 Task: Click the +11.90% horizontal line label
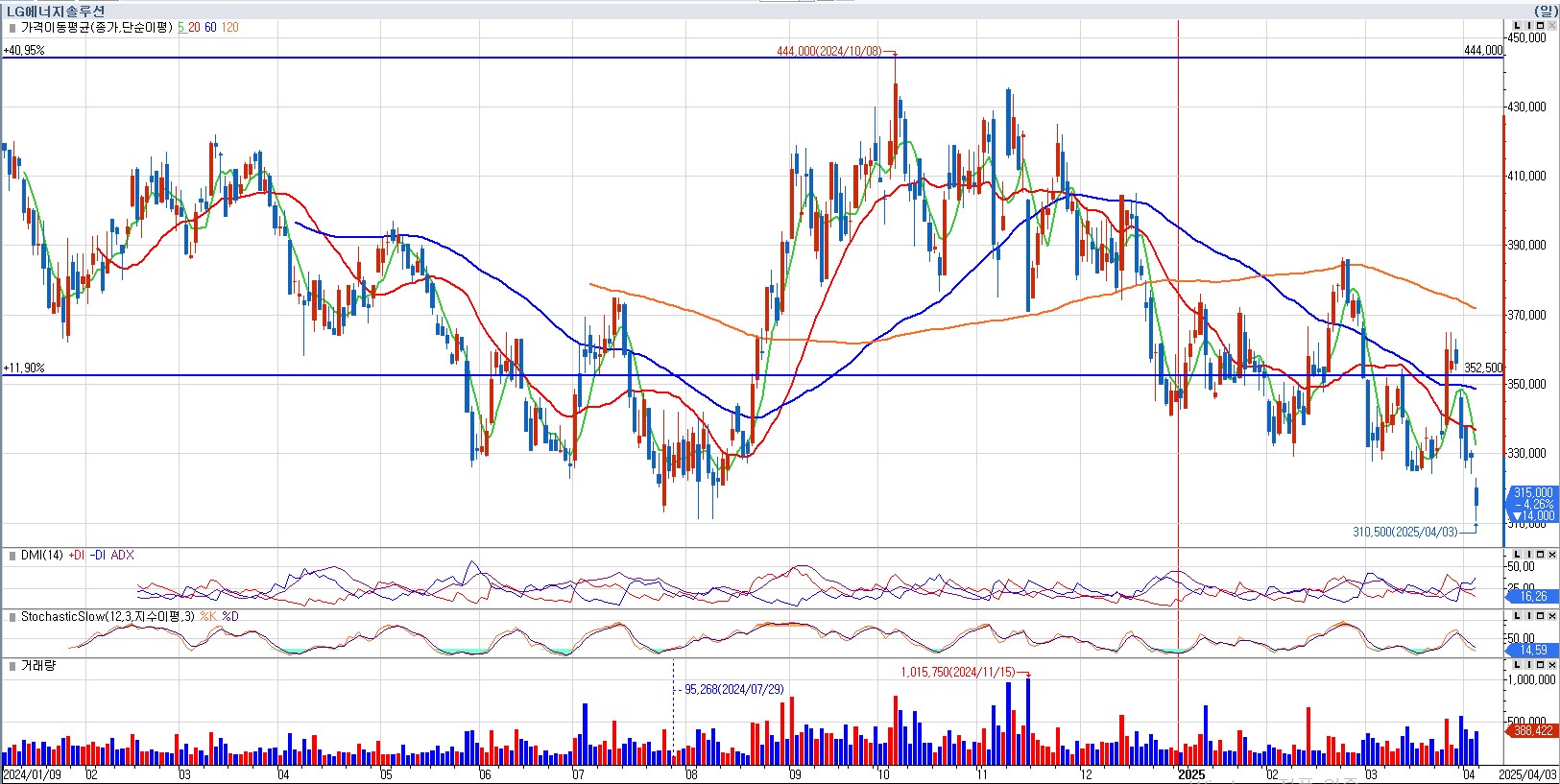24,368
